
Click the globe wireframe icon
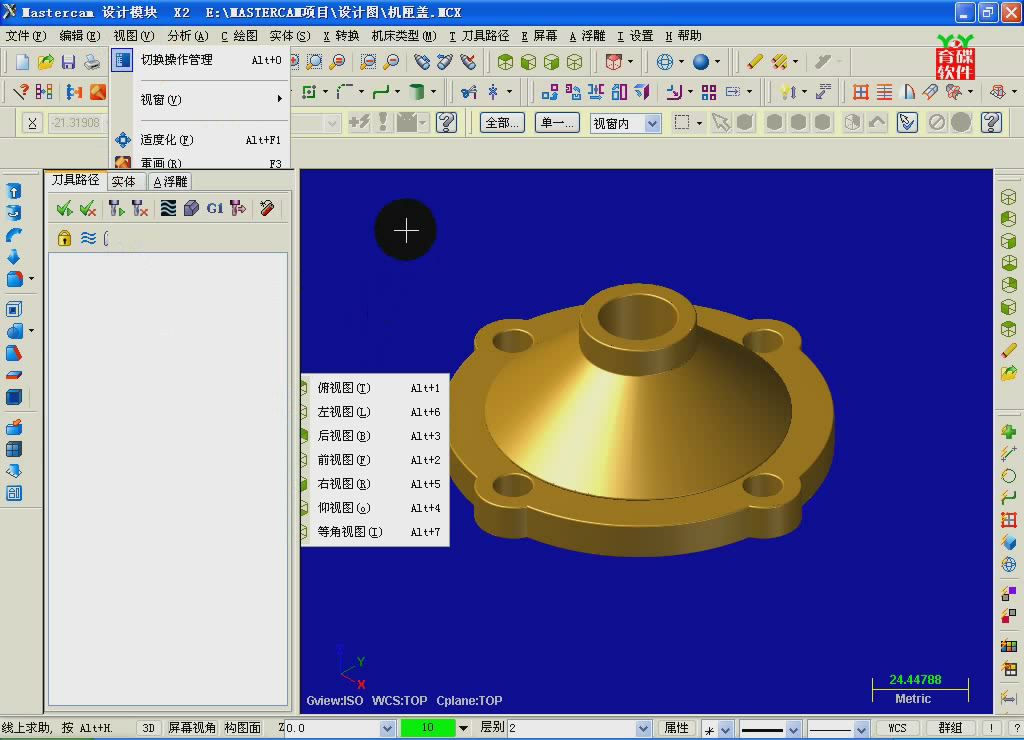coord(664,62)
